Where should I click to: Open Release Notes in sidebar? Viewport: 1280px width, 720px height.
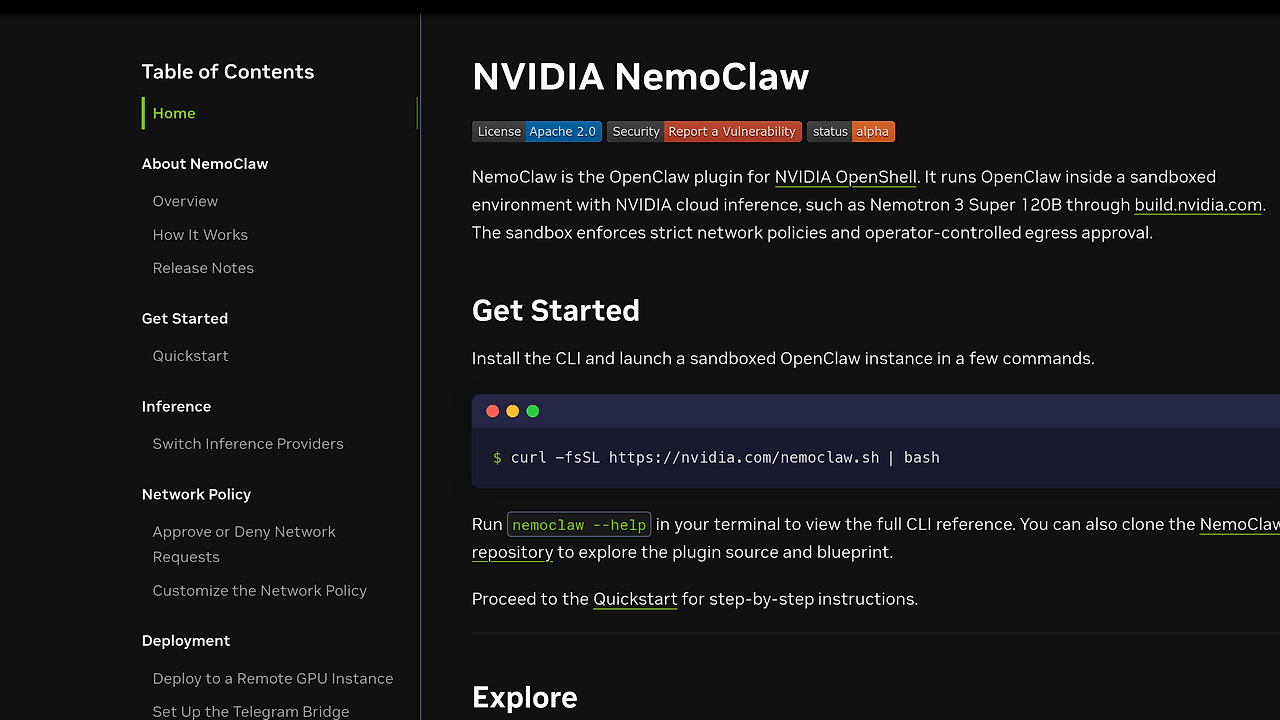pyautogui.click(x=203, y=268)
